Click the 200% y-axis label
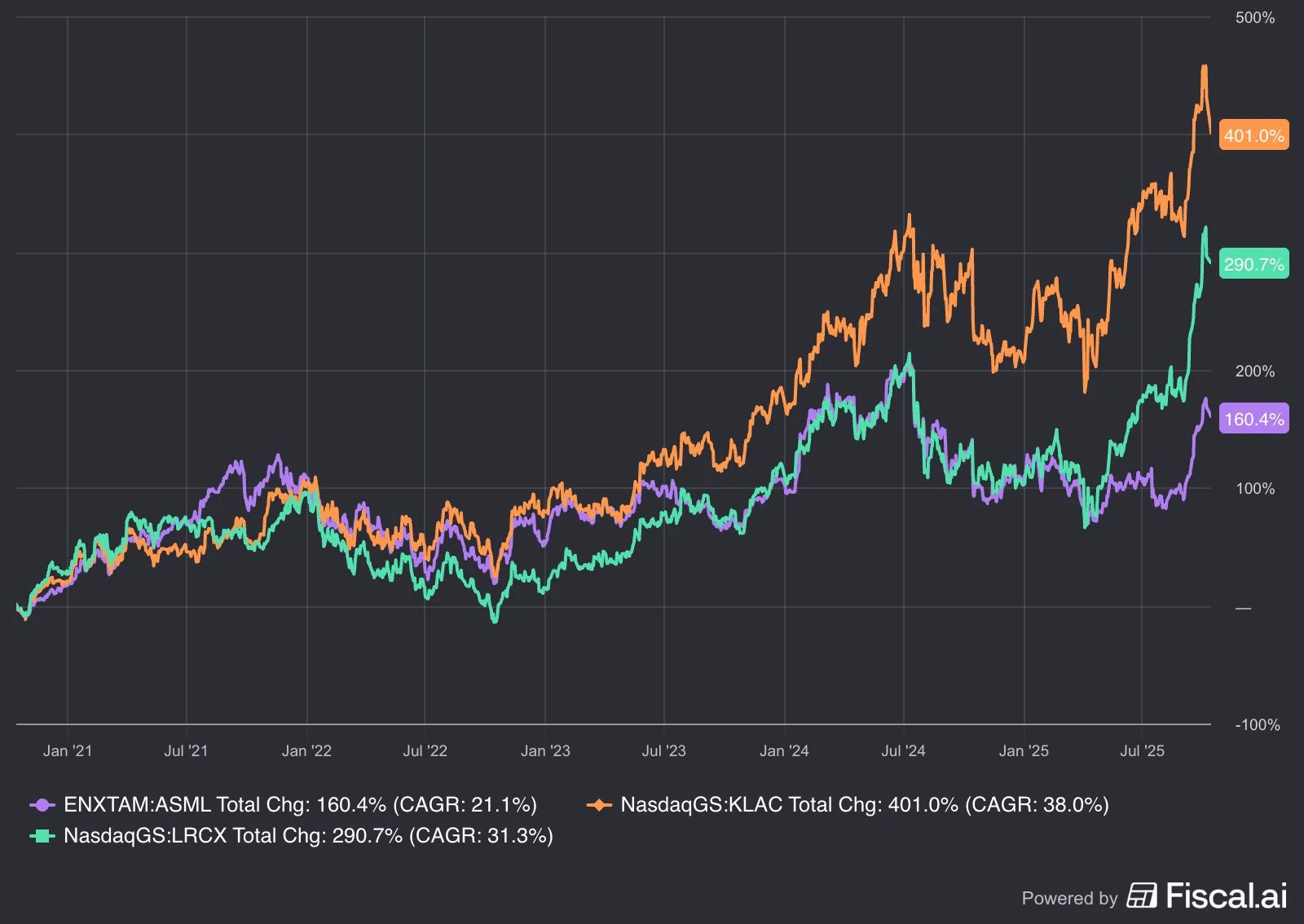 (1255, 371)
